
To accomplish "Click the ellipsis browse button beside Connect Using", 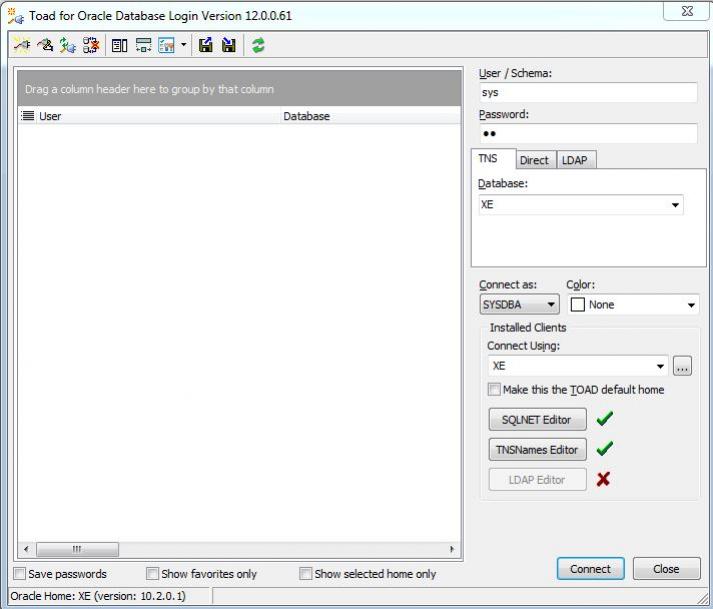I will 683,366.
